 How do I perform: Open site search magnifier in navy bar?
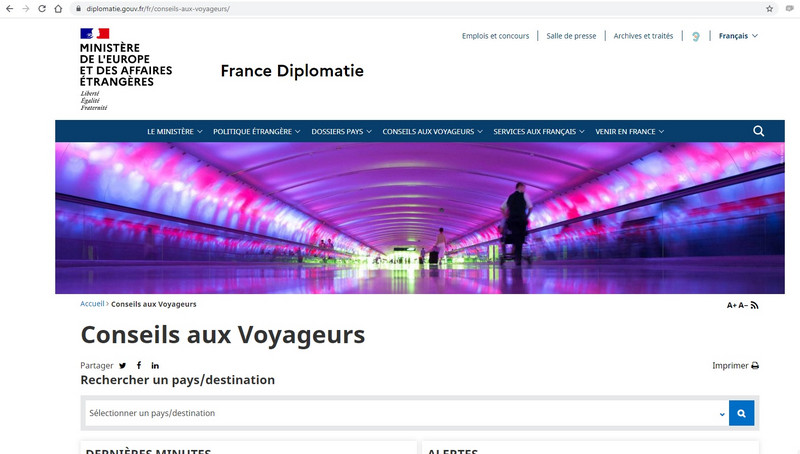[x=759, y=131]
